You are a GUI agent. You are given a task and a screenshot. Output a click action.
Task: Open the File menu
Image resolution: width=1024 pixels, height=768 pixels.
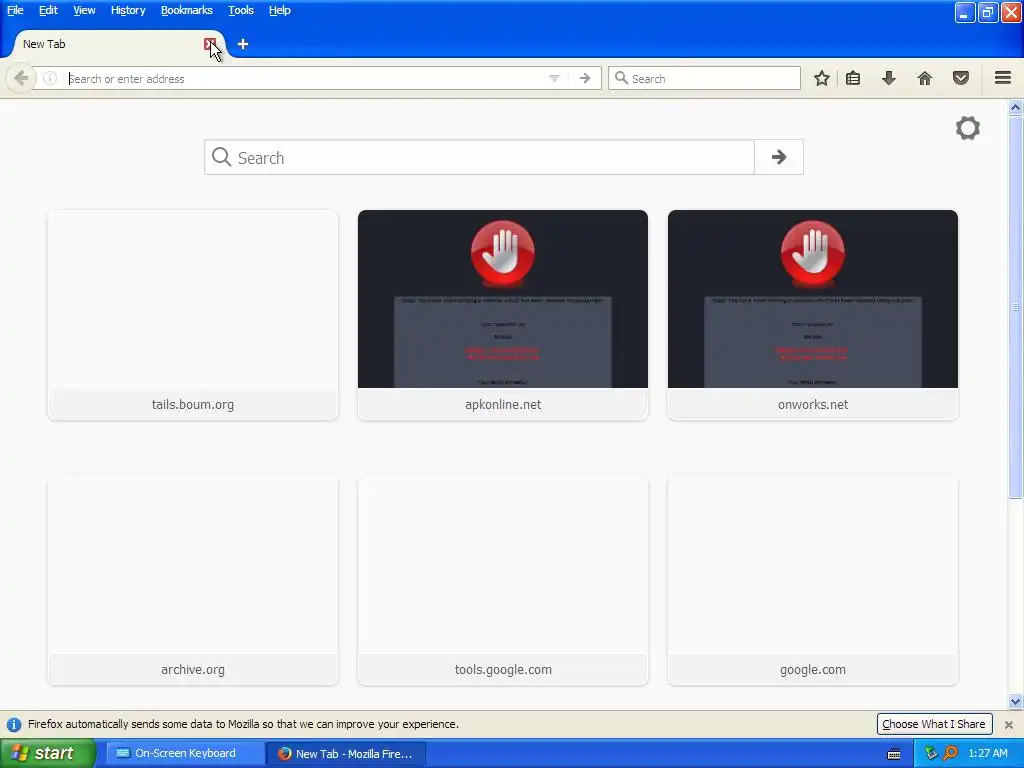pyautogui.click(x=15, y=10)
